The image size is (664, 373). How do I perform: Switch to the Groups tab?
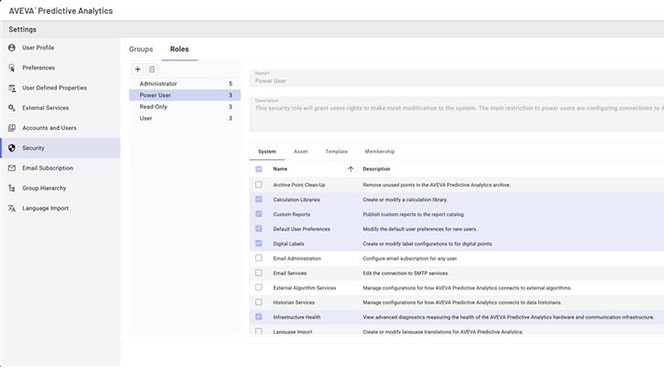(x=141, y=49)
